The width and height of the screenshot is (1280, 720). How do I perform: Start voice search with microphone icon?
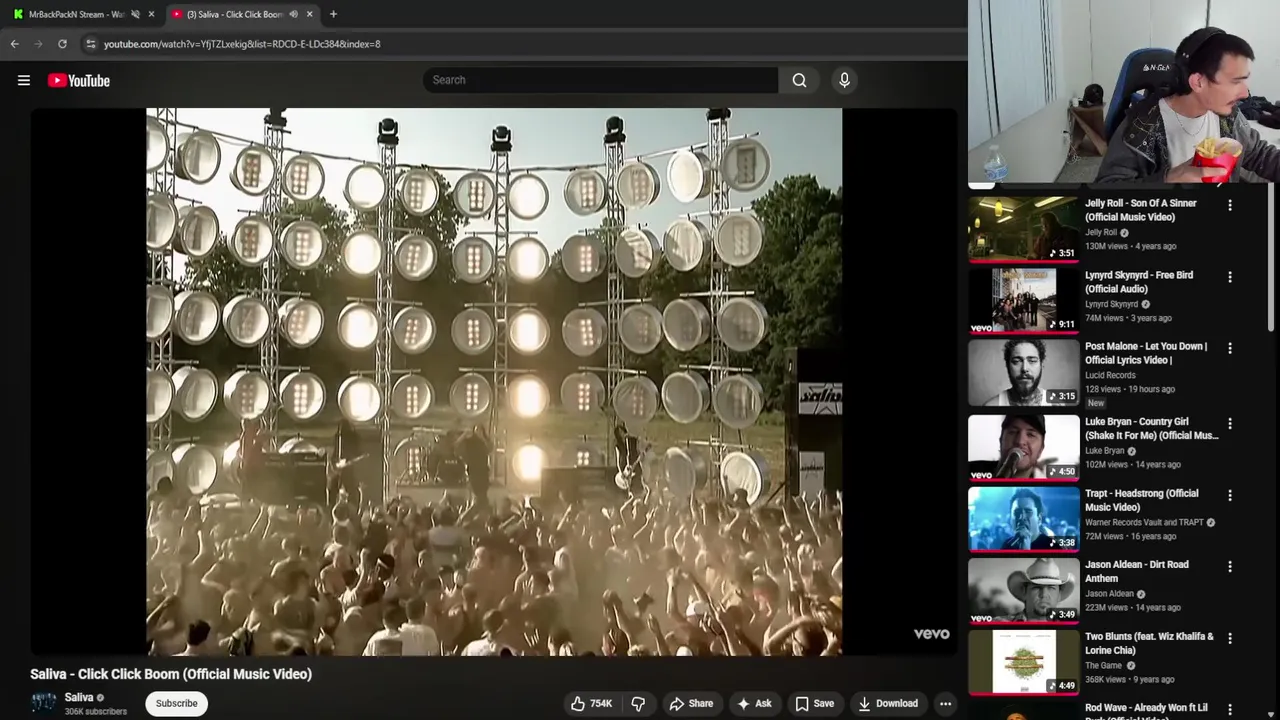tap(844, 80)
